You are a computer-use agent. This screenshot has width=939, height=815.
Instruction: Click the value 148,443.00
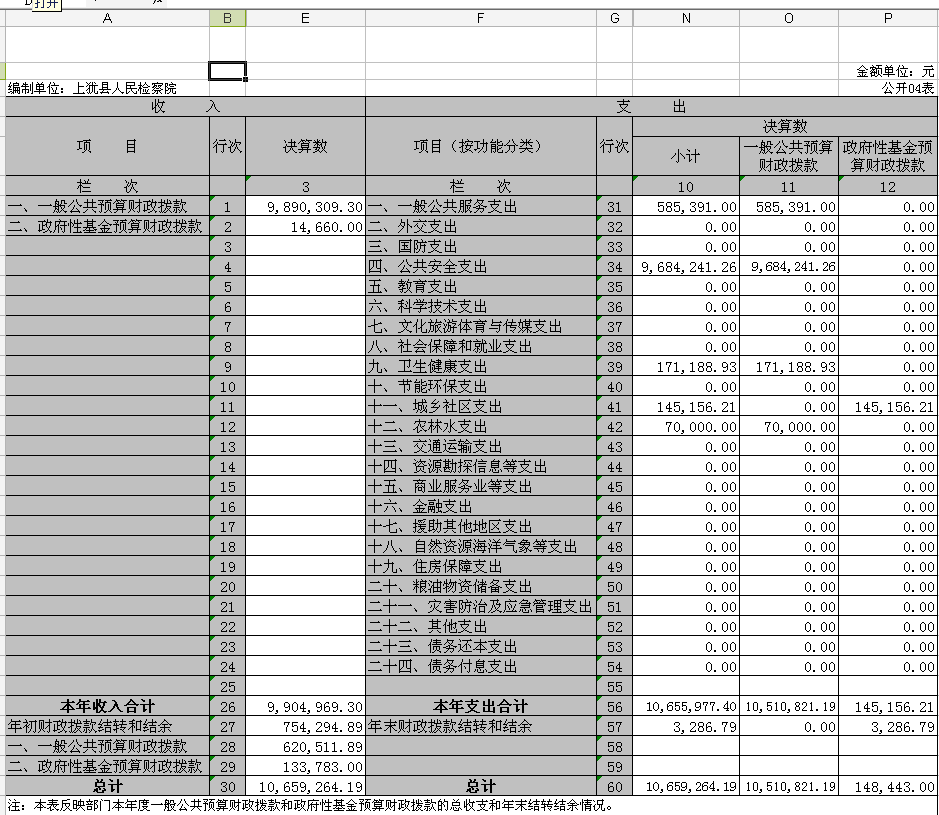895,787
